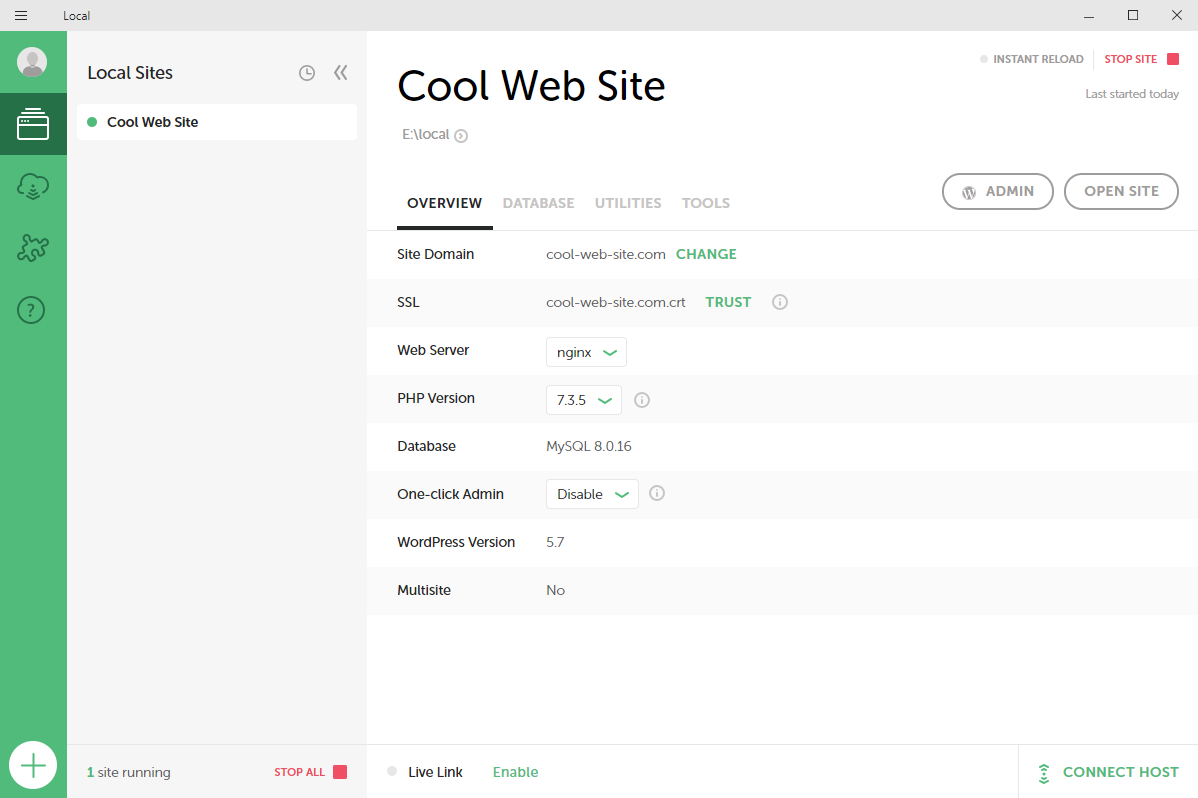Click the WordPress Admin button
1198x798 pixels.
point(997,192)
